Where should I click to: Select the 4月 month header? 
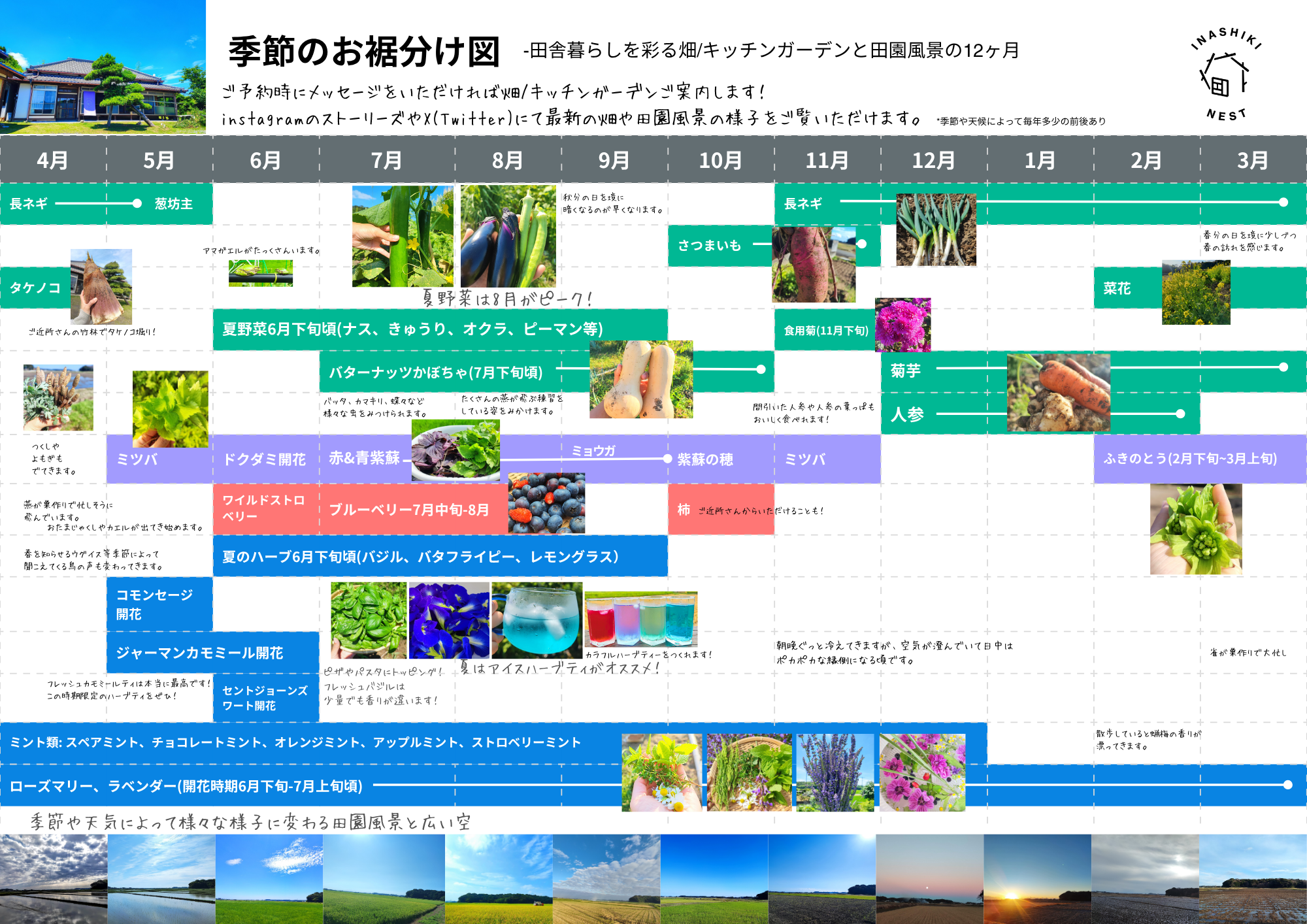(52, 160)
